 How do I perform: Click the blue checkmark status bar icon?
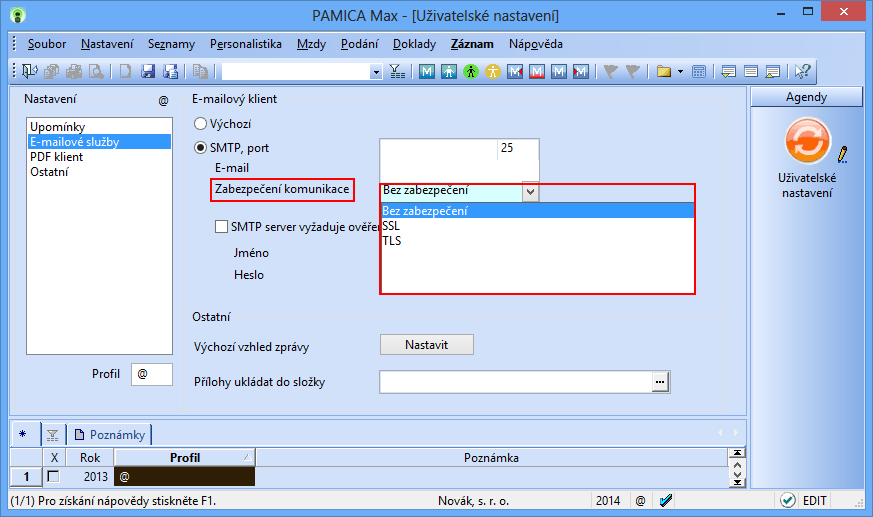click(665, 500)
